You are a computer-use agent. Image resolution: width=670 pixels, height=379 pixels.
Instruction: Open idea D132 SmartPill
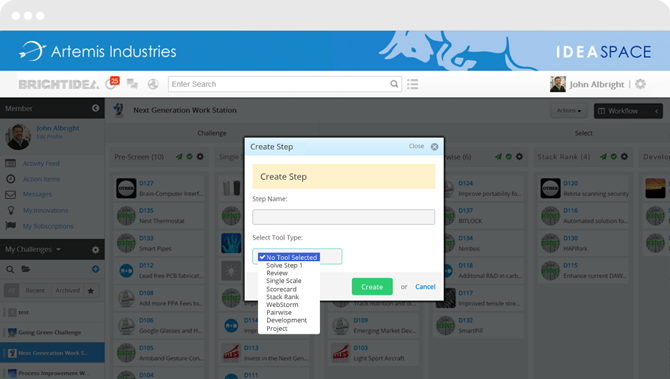coord(479,326)
